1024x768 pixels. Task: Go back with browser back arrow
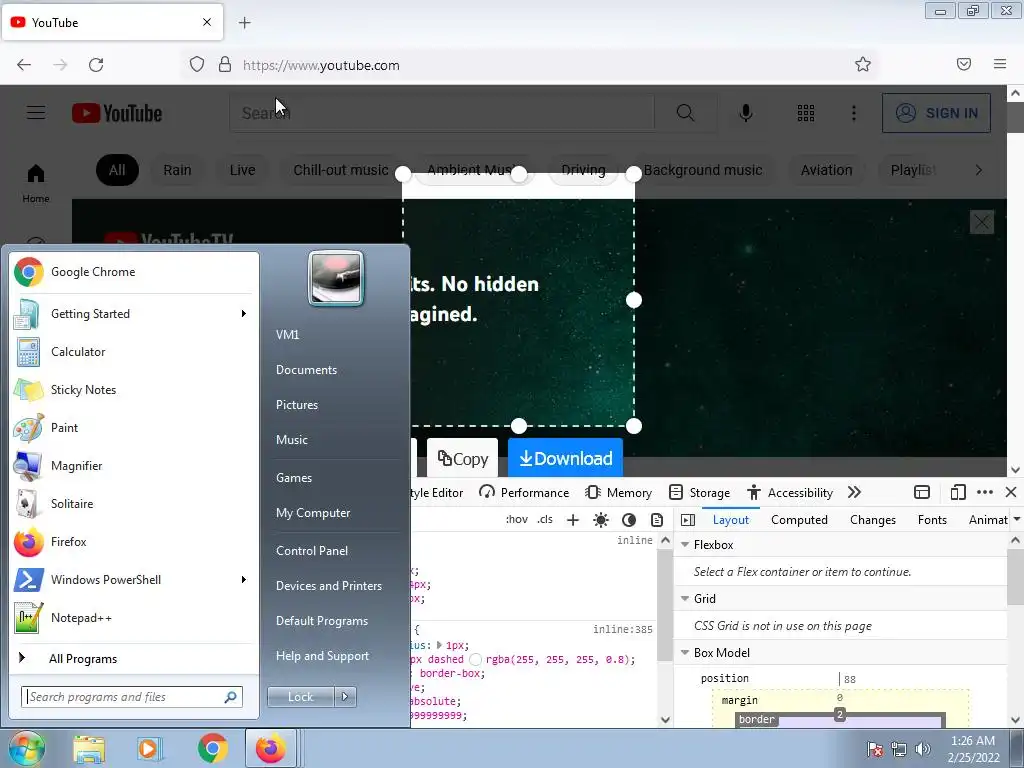tap(24, 65)
